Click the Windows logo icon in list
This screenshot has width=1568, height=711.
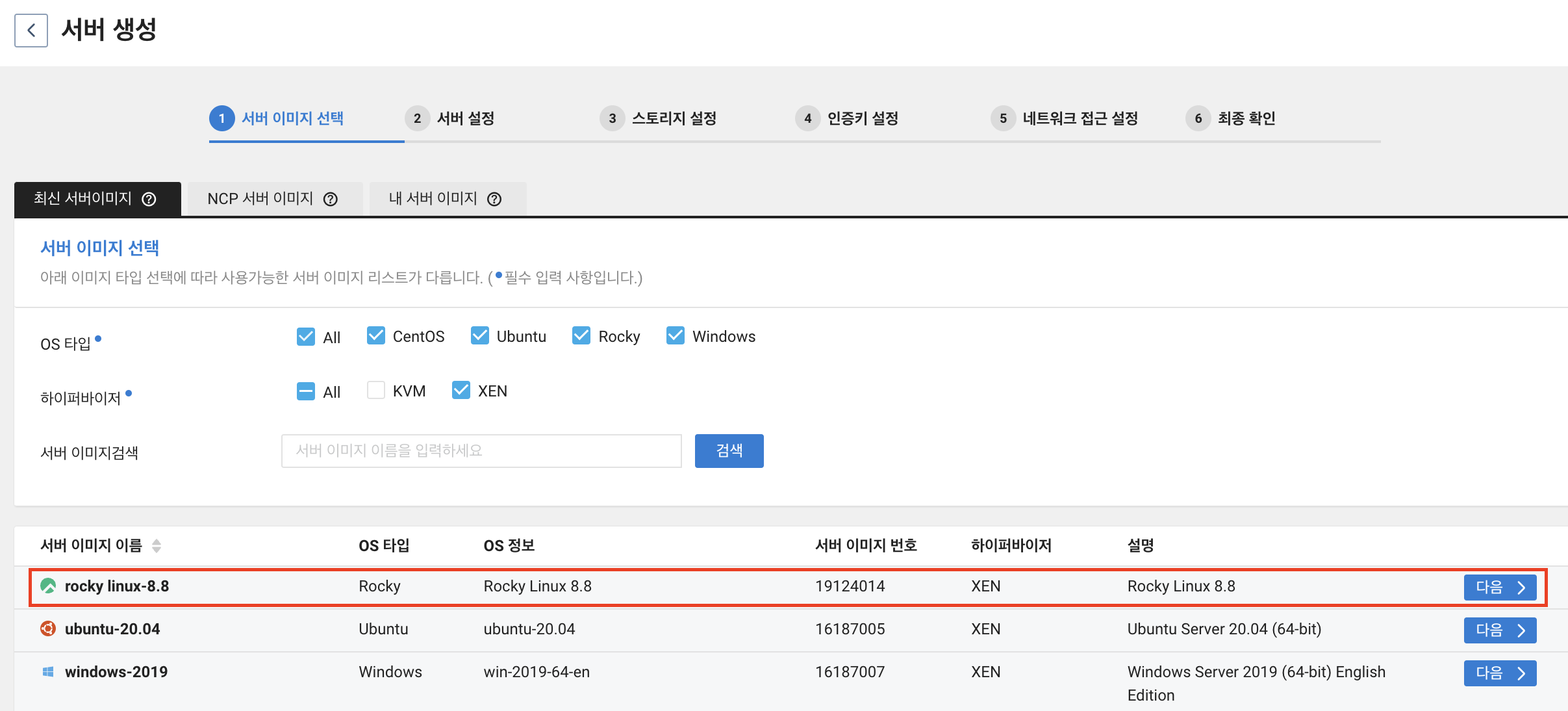[48, 671]
